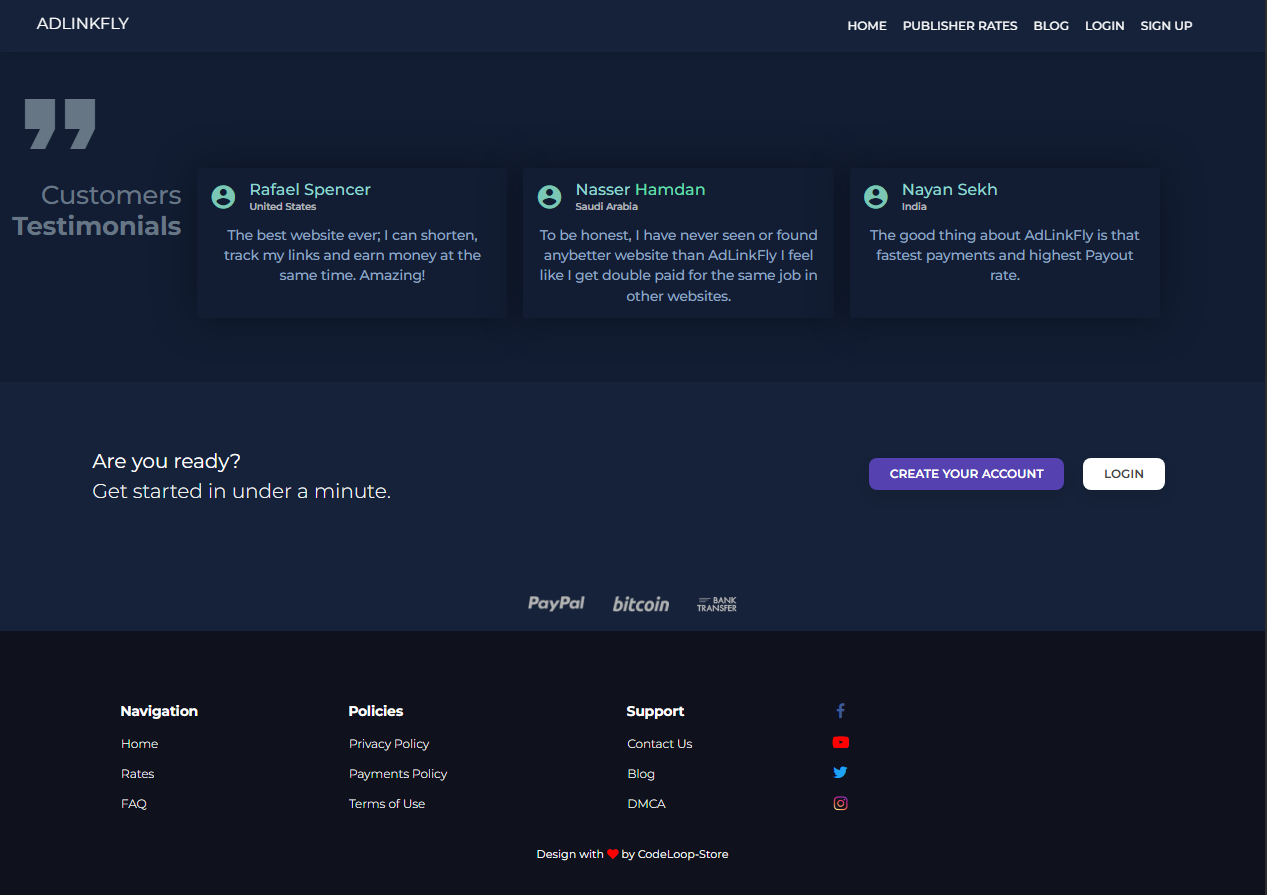
Task: Open BLOG in the top navigation bar
Action: (x=1051, y=26)
